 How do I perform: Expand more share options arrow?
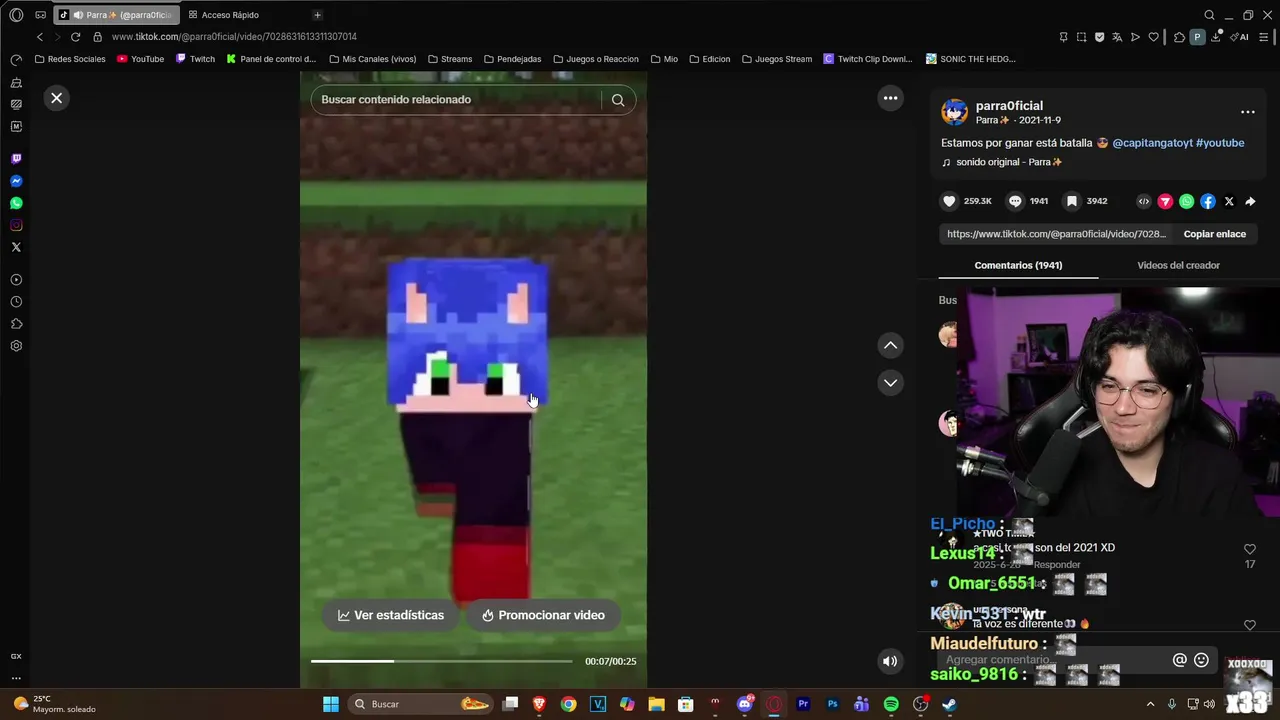pyautogui.click(x=1250, y=201)
